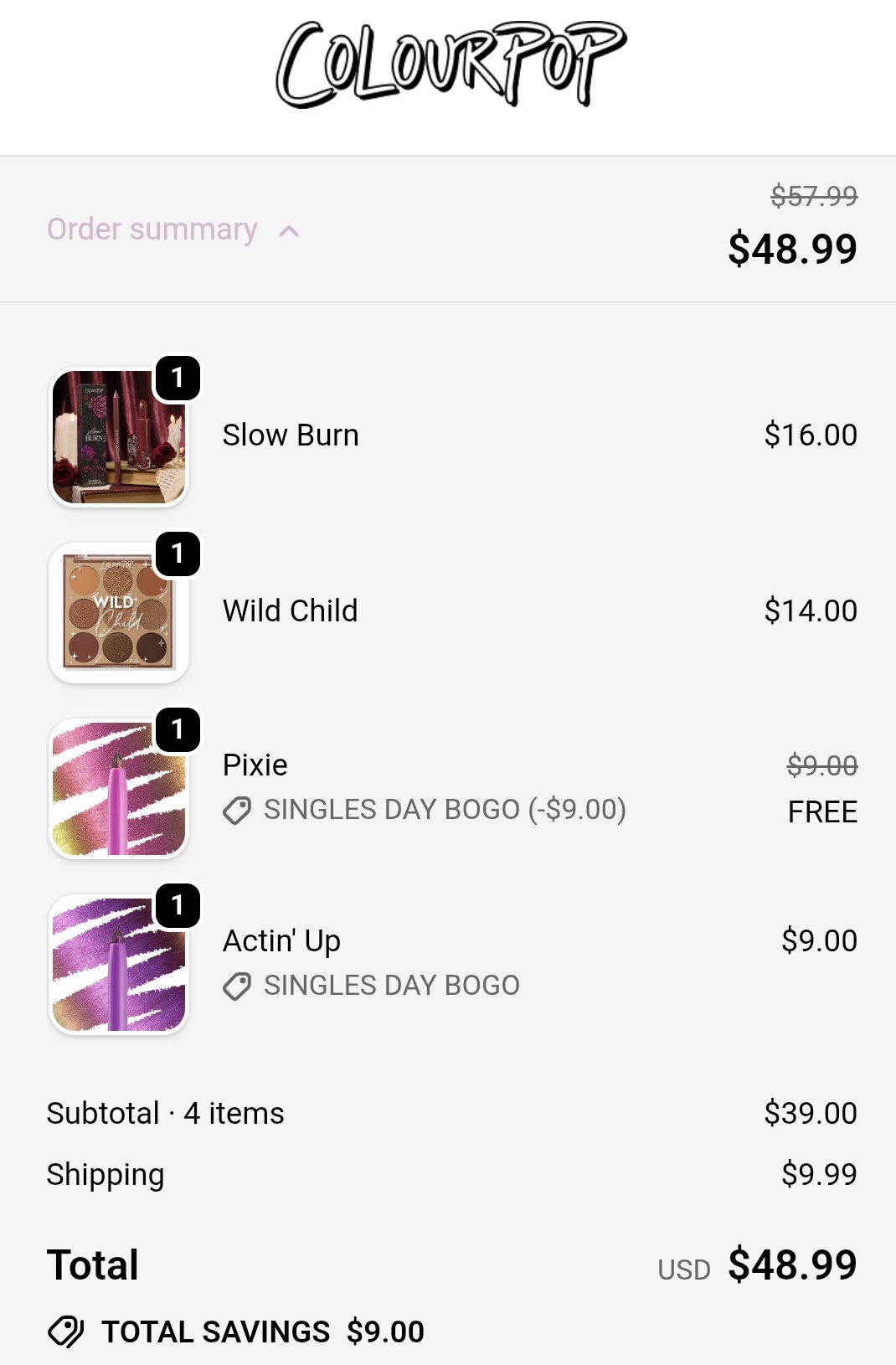
Task: Click the Shipping cost row label
Action: click(106, 1175)
